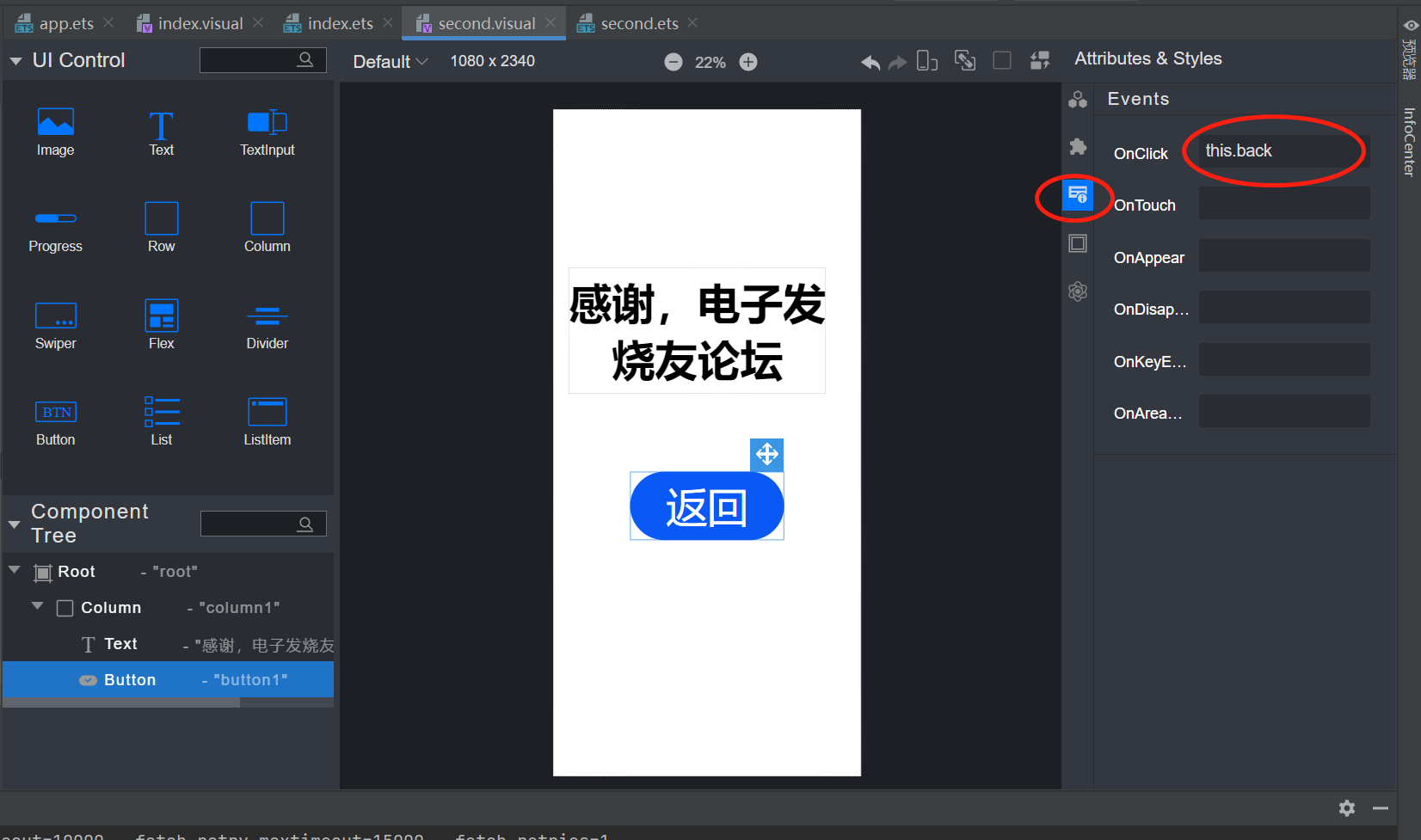Select the Column container control
The height and width of the screenshot is (840, 1421).
[x=267, y=230]
